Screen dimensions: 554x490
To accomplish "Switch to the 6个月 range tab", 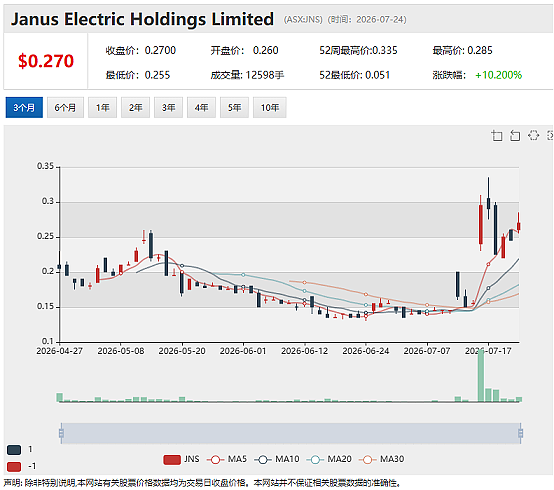I will [65, 107].
